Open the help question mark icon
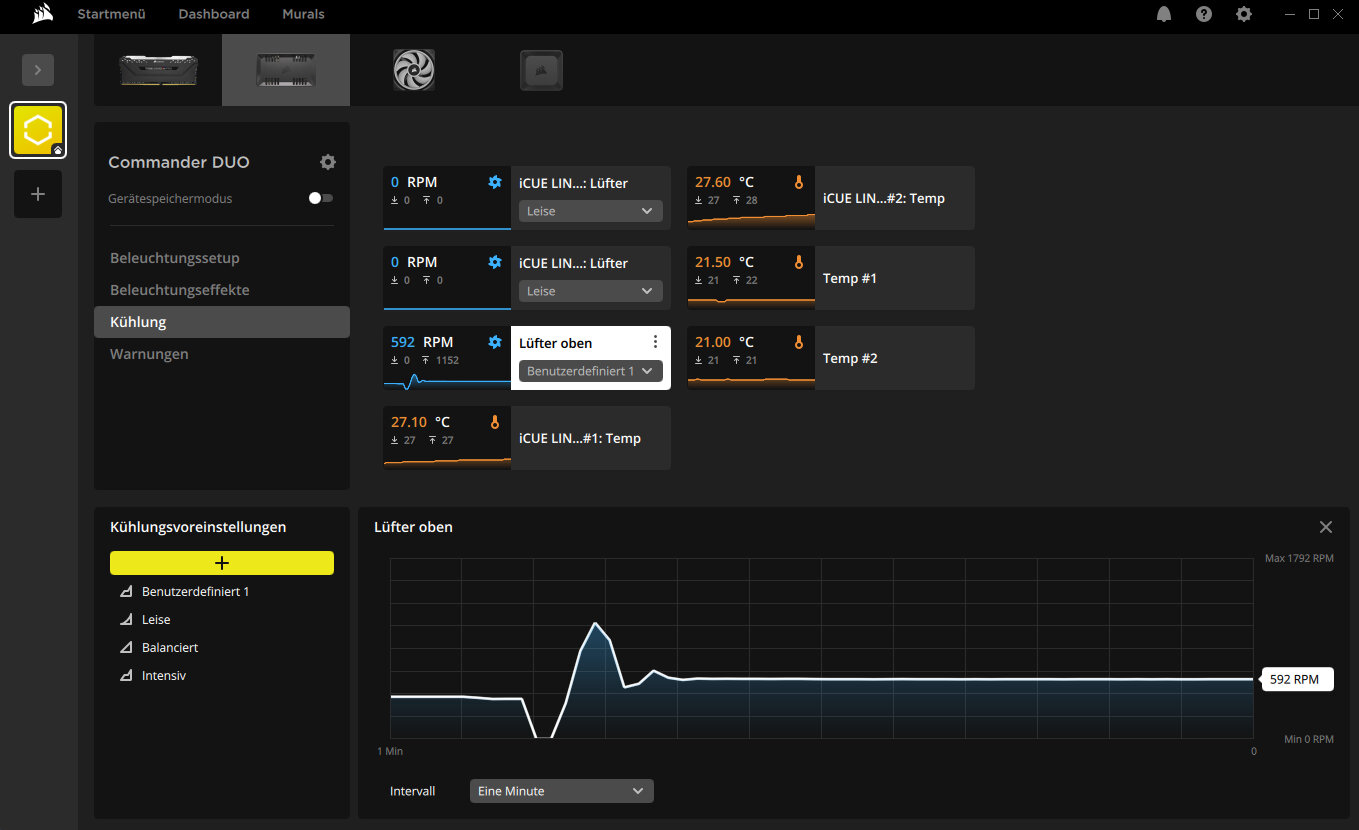The image size is (1359, 830). [x=1204, y=14]
